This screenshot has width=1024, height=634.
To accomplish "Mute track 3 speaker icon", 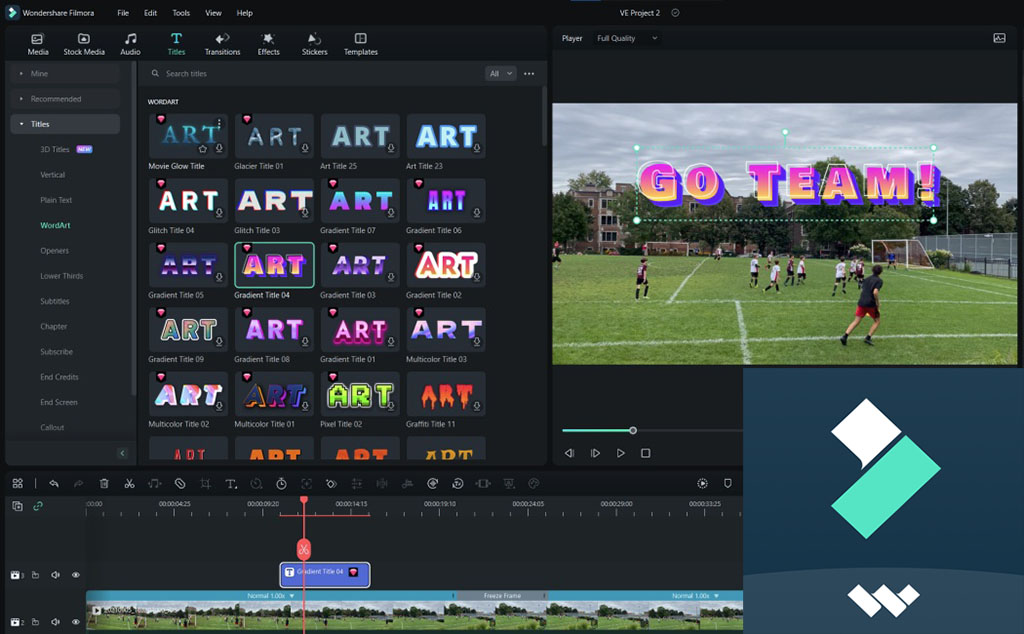I will click(56, 575).
